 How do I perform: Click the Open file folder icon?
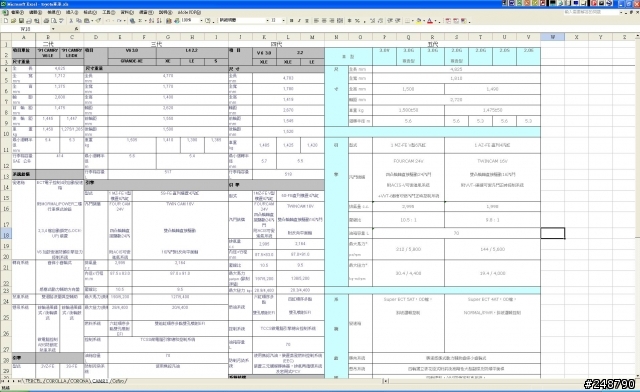[14, 20]
